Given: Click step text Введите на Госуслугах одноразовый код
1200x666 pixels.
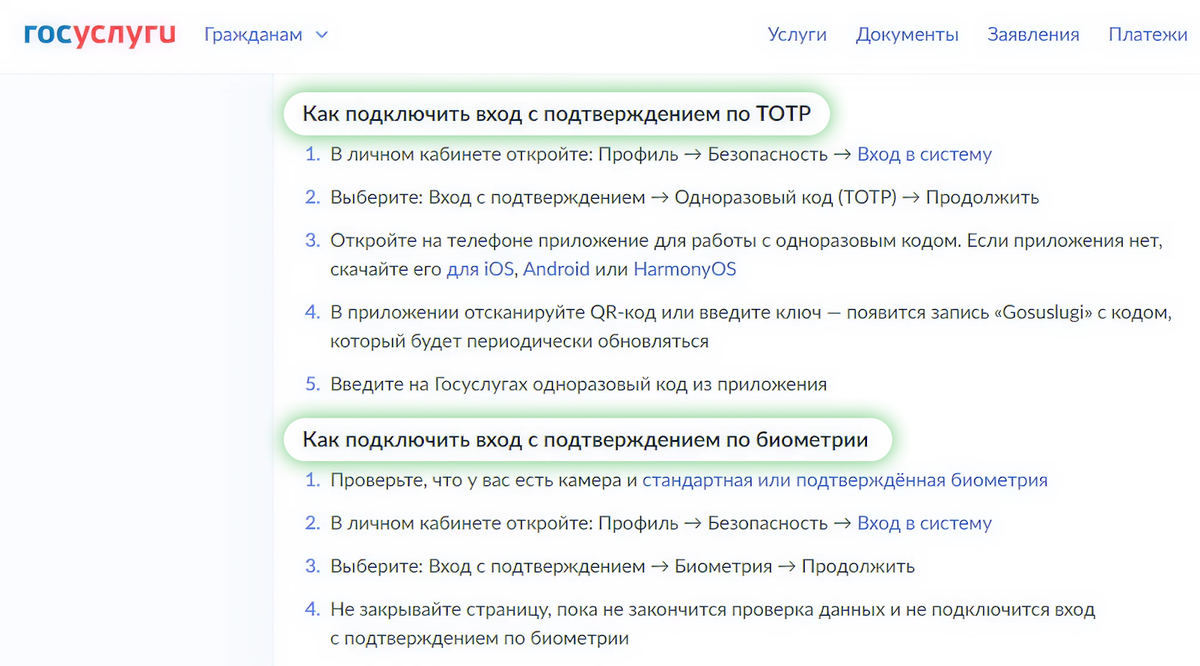Looking at the screenshot, I should pyautogui.click(x=579, y=384).
